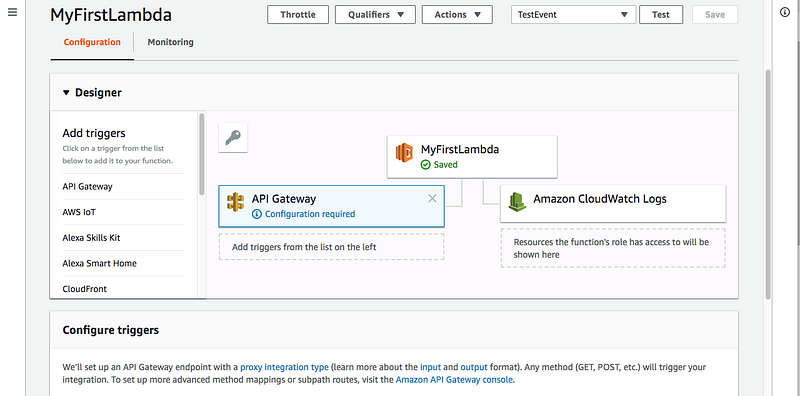Viewport: 800px width, 396px height.
Task: Open the hamburger navigation menu
Action: [x=13, y=13]
